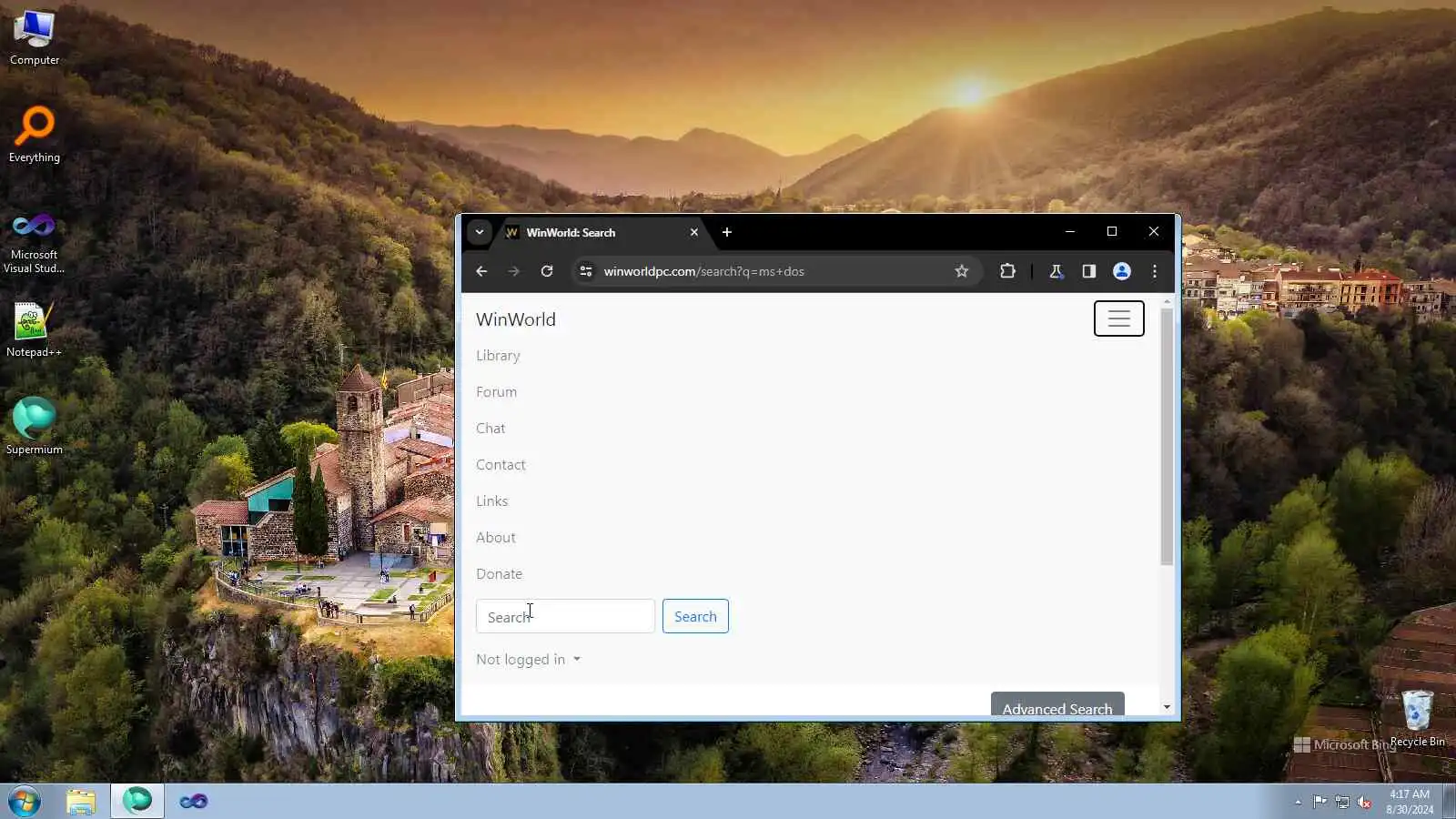Click the Advanced Search button
1456x819 pixels.
tap(1057, 706)
